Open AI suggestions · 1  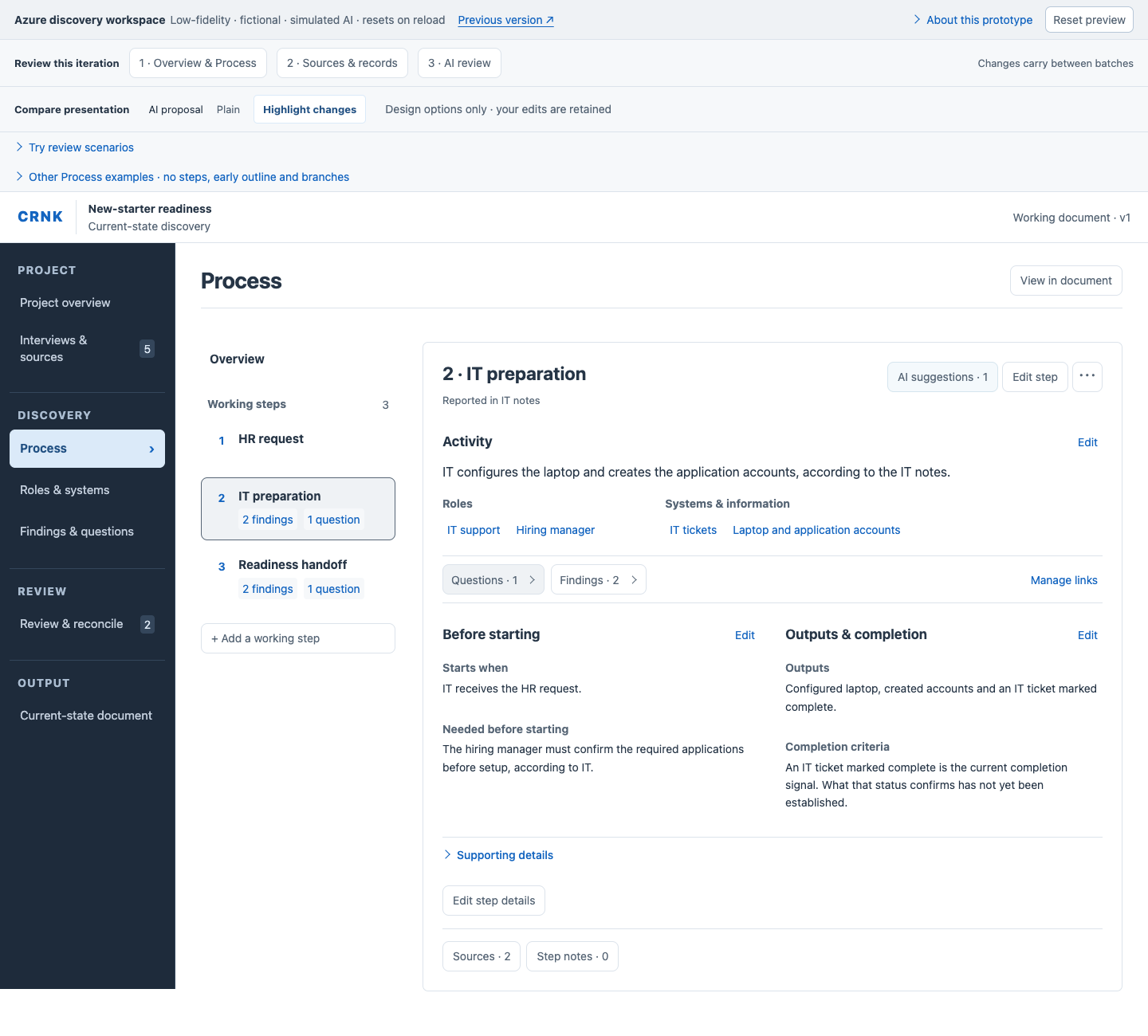tap(942, 377)
